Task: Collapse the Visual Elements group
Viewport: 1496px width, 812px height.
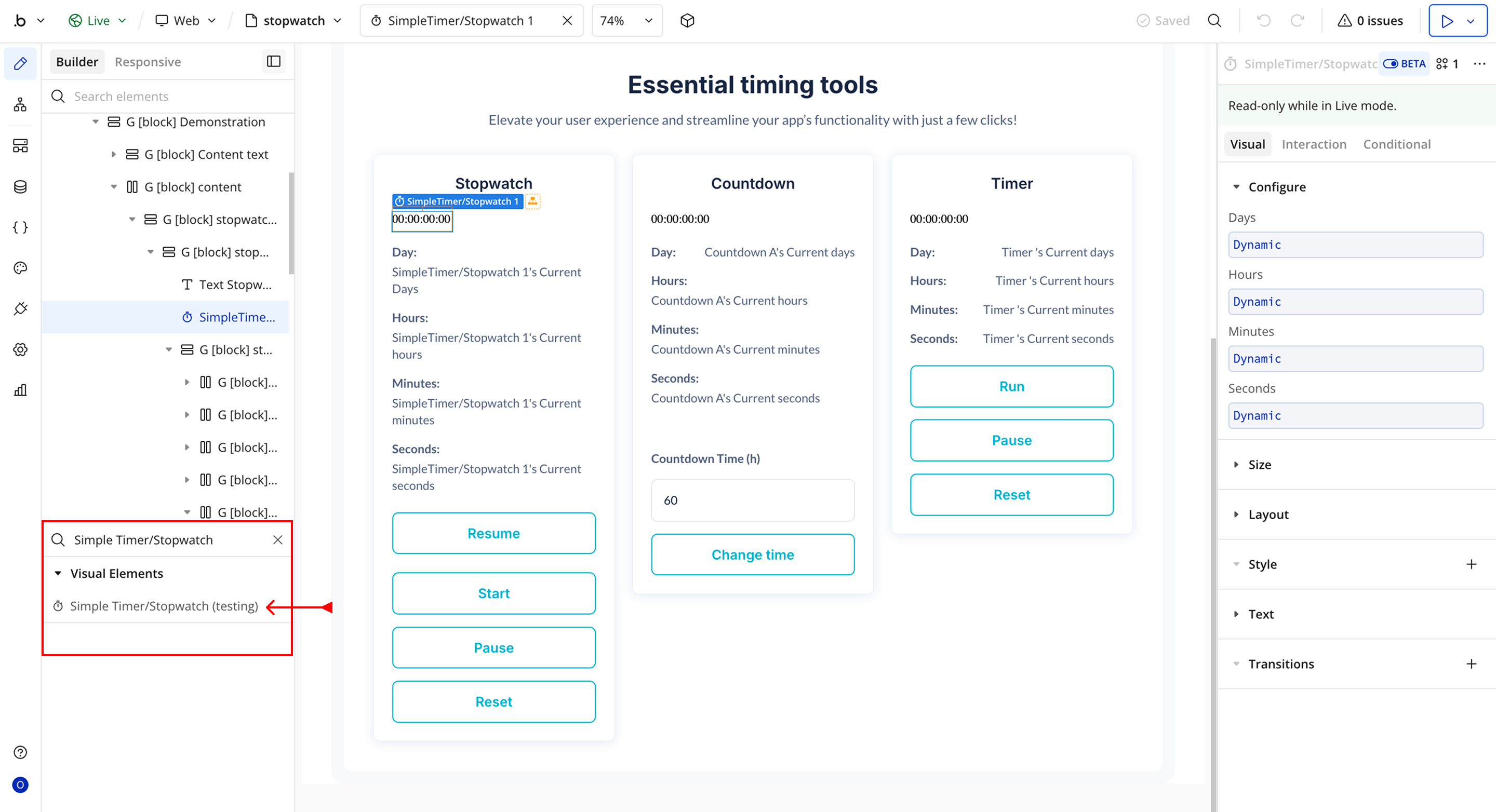Action: click(x=58, y=574)
